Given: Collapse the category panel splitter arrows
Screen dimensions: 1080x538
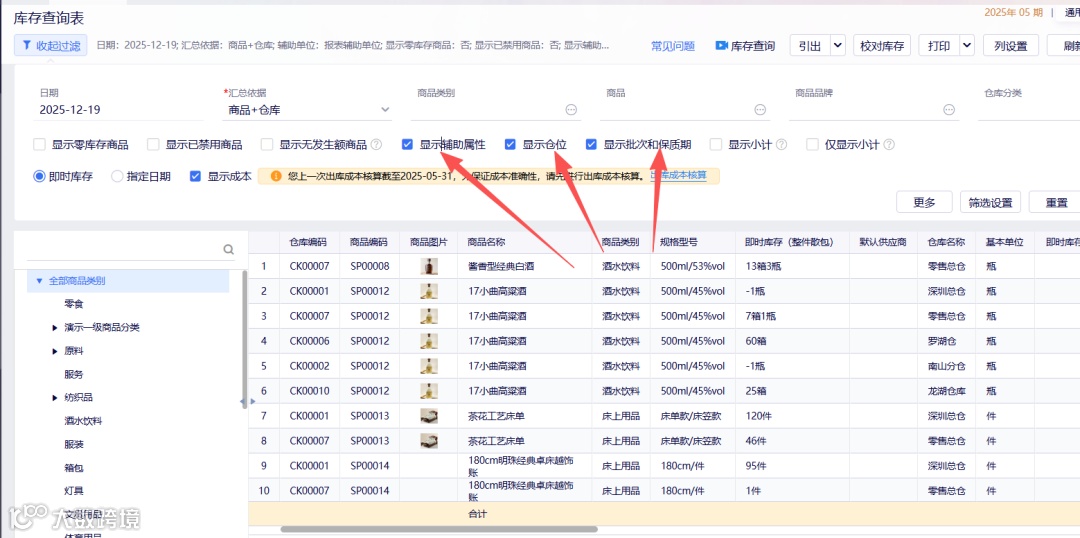Looking at the screenshot, I should coord(247,401).
